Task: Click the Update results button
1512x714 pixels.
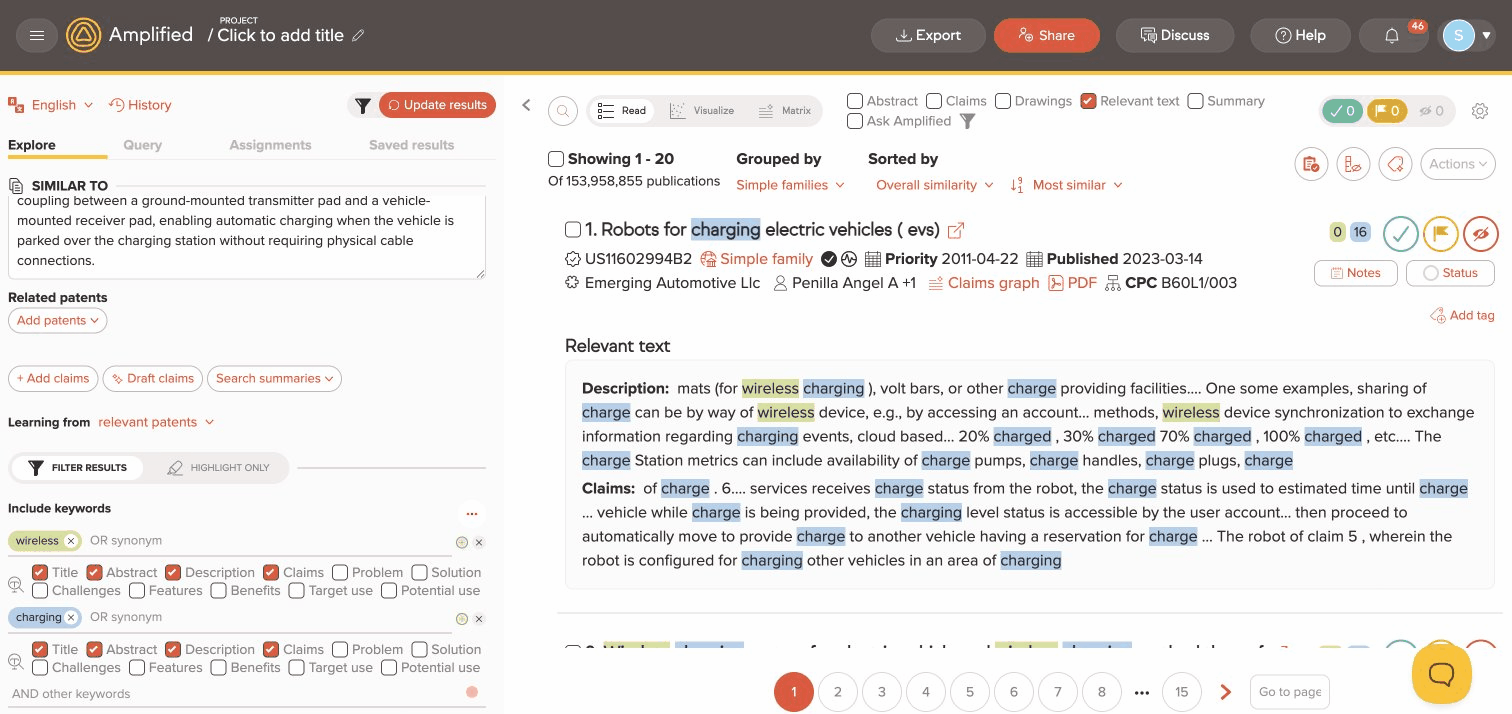Action: coord(437,104)
